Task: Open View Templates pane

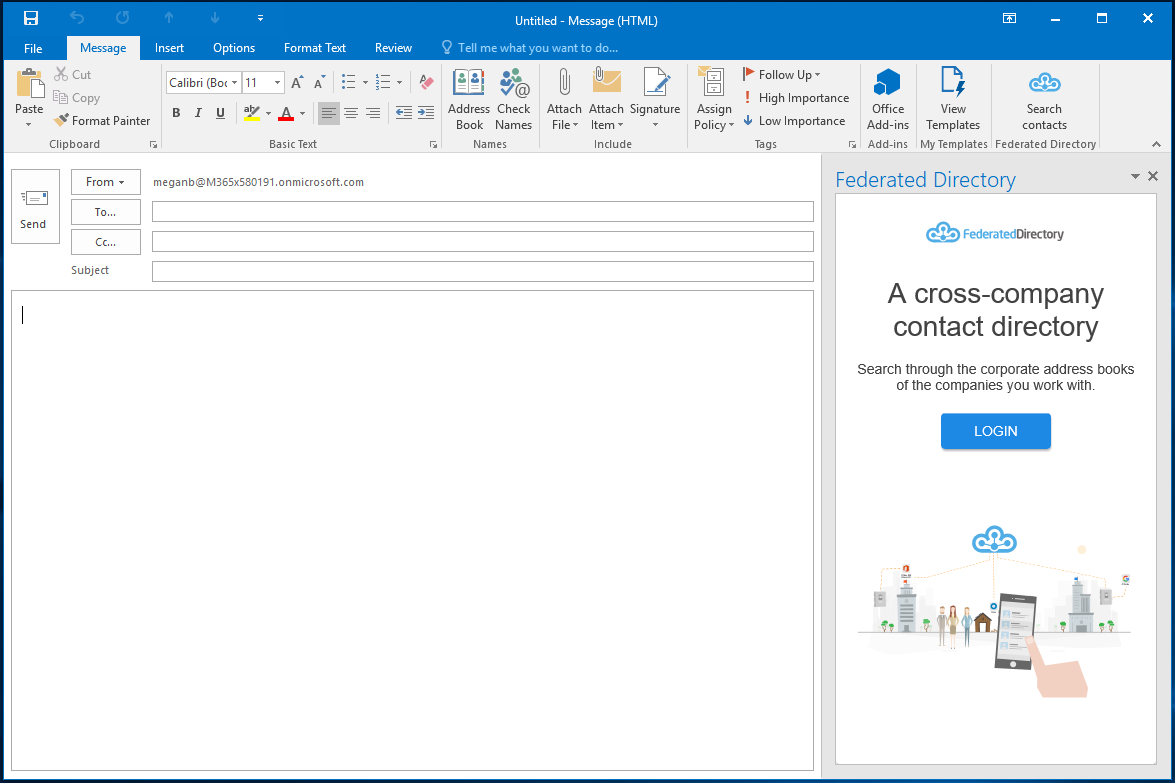Action: point(952,99)
